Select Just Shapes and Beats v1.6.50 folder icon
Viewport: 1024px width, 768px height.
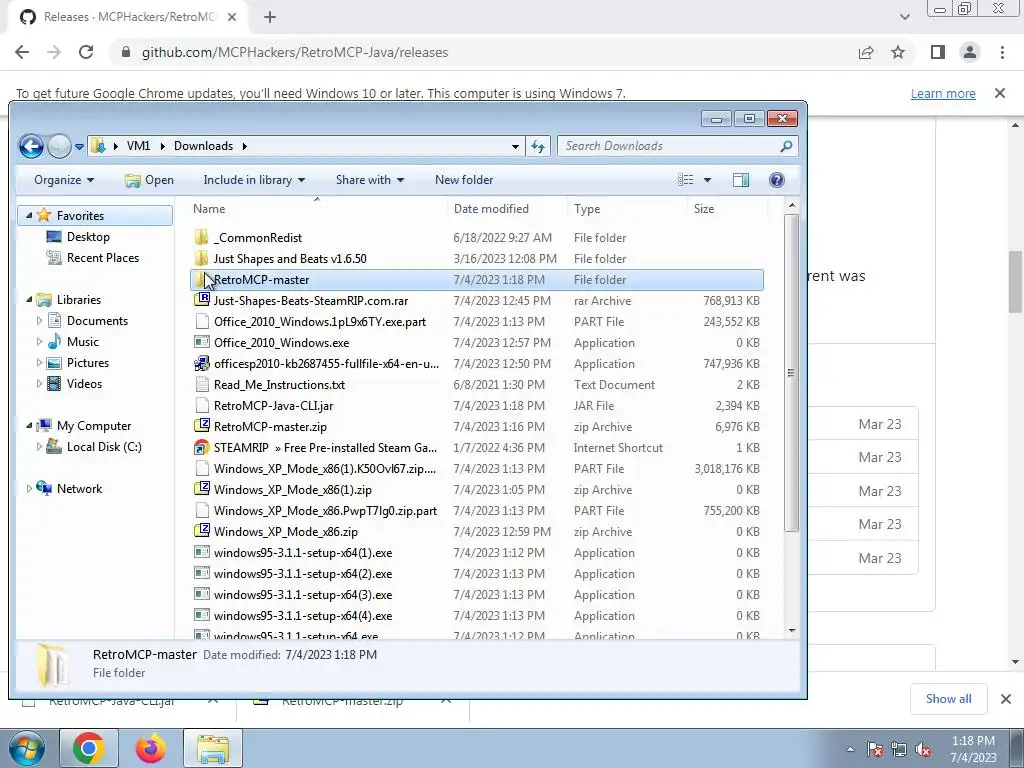(202, 258)
